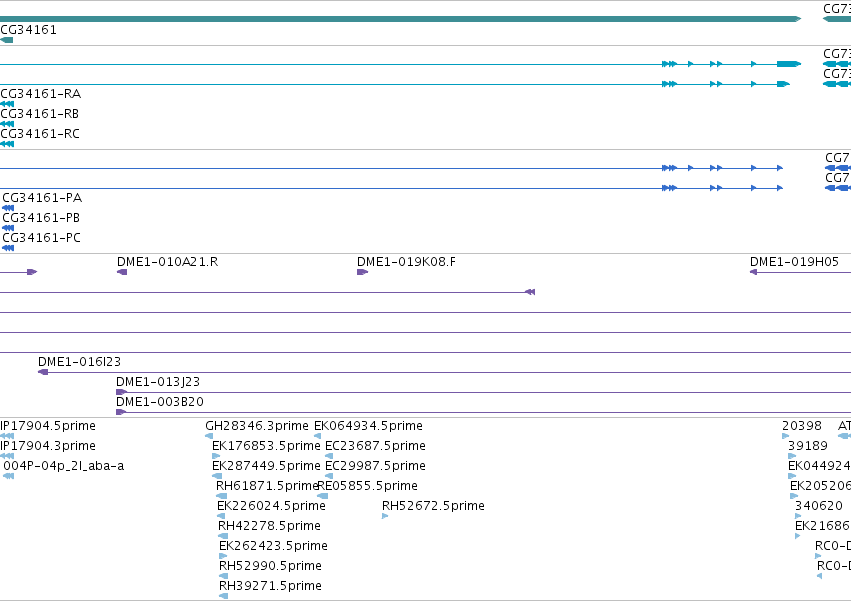The image size is (851, 601).
Task: Click the 004P-04p_2l_aba-a arrow glyph
Action: pyautogui.click(x=8, y=476)
